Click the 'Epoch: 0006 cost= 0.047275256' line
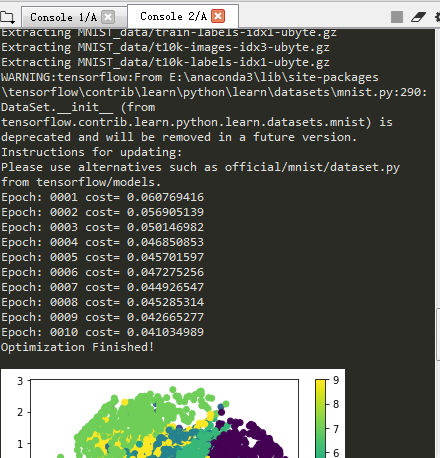Viewport: 440px width, 458px height. tap(102, 272)
